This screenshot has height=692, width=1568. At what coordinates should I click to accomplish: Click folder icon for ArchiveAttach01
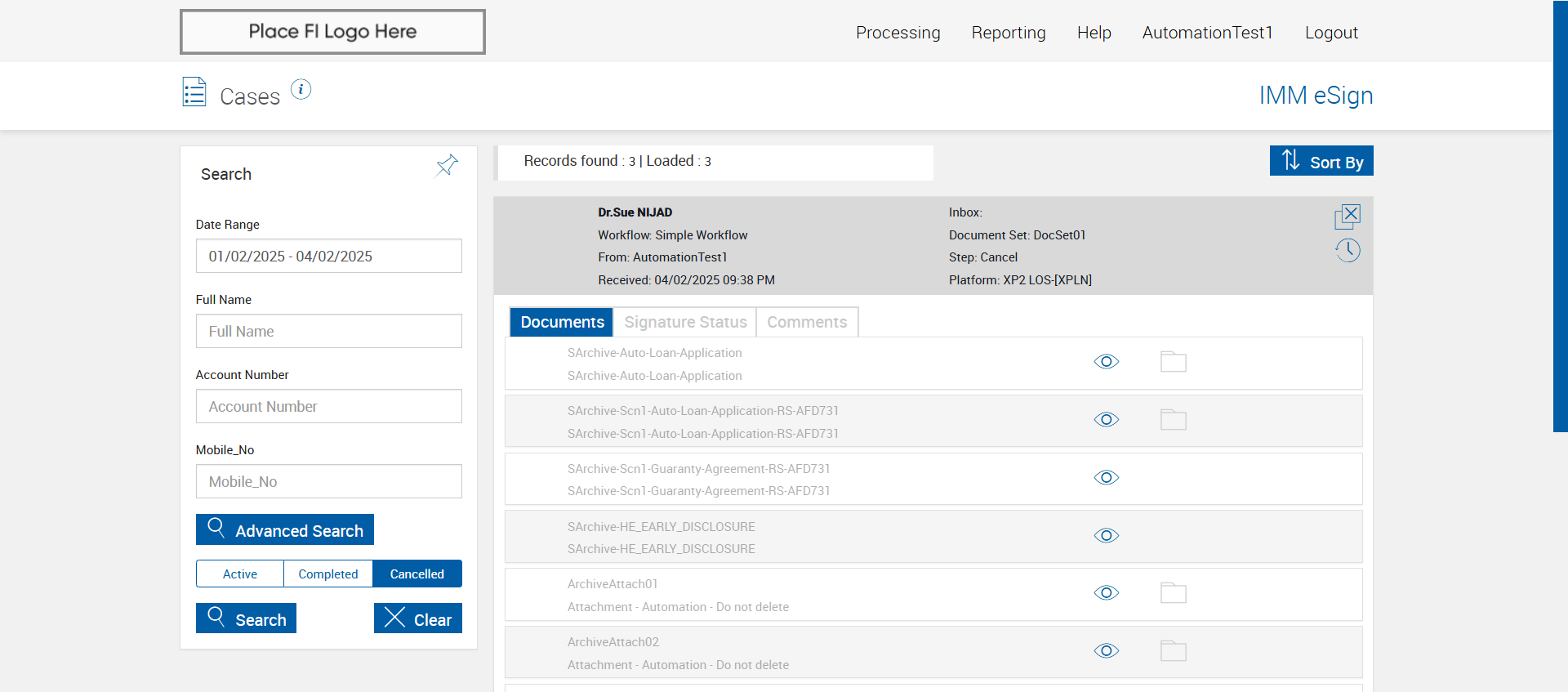pyautogui.click(x=1173, y=593)
